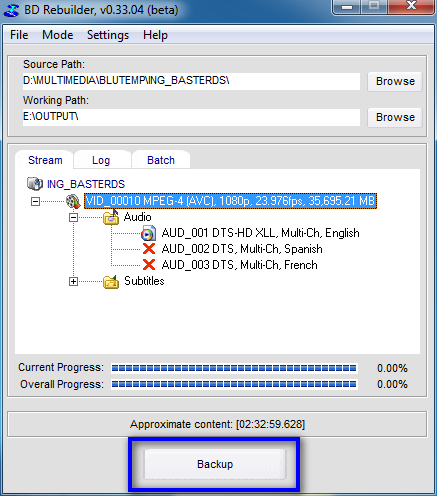The image size is (437, 496).
Task: Click the VID_00010 film reel icon
Action: [73, 201]
